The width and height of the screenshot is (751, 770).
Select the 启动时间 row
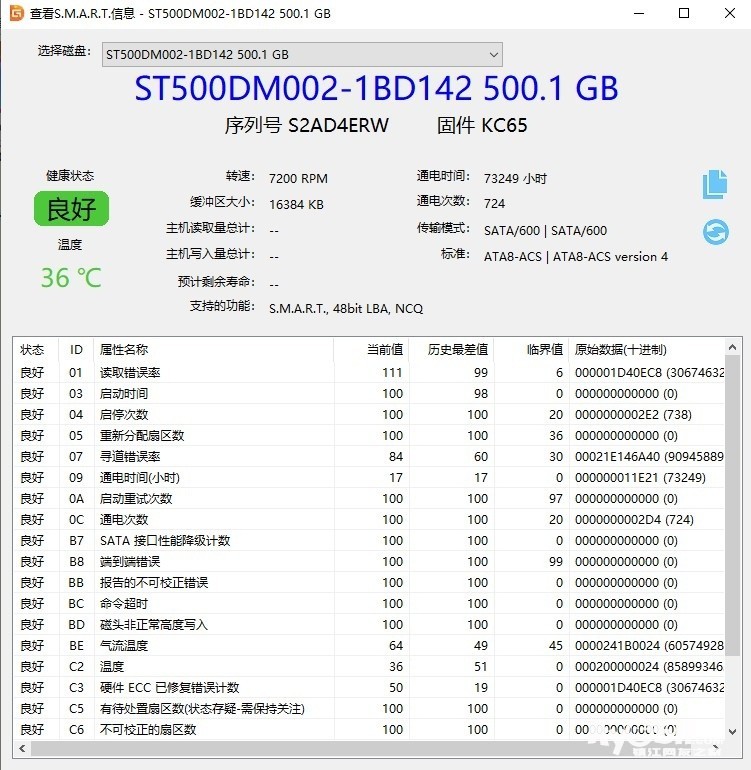tap(369, 393)
